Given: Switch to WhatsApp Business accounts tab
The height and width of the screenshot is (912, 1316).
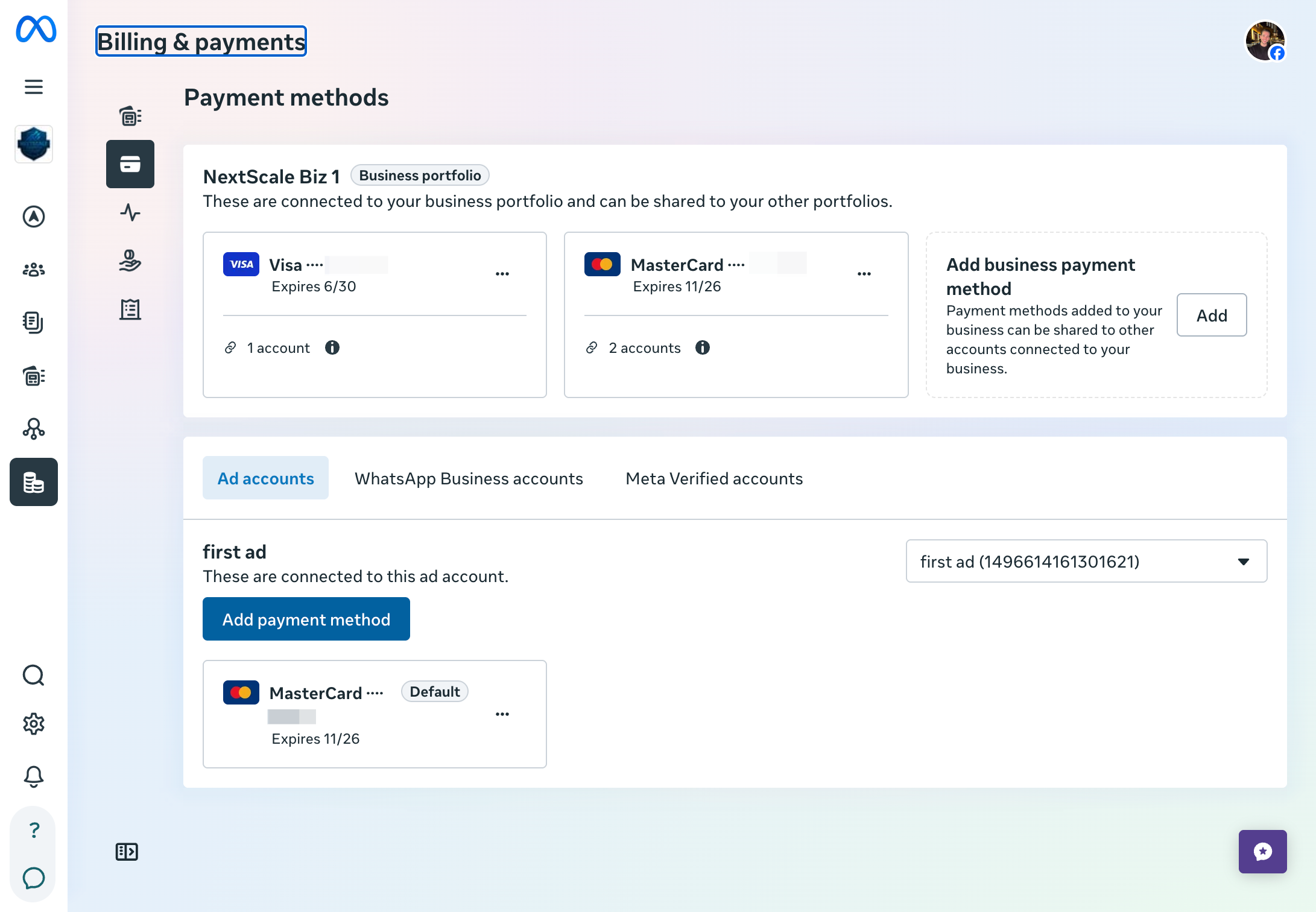Looking at the screenshot, I should click(469, 478).
